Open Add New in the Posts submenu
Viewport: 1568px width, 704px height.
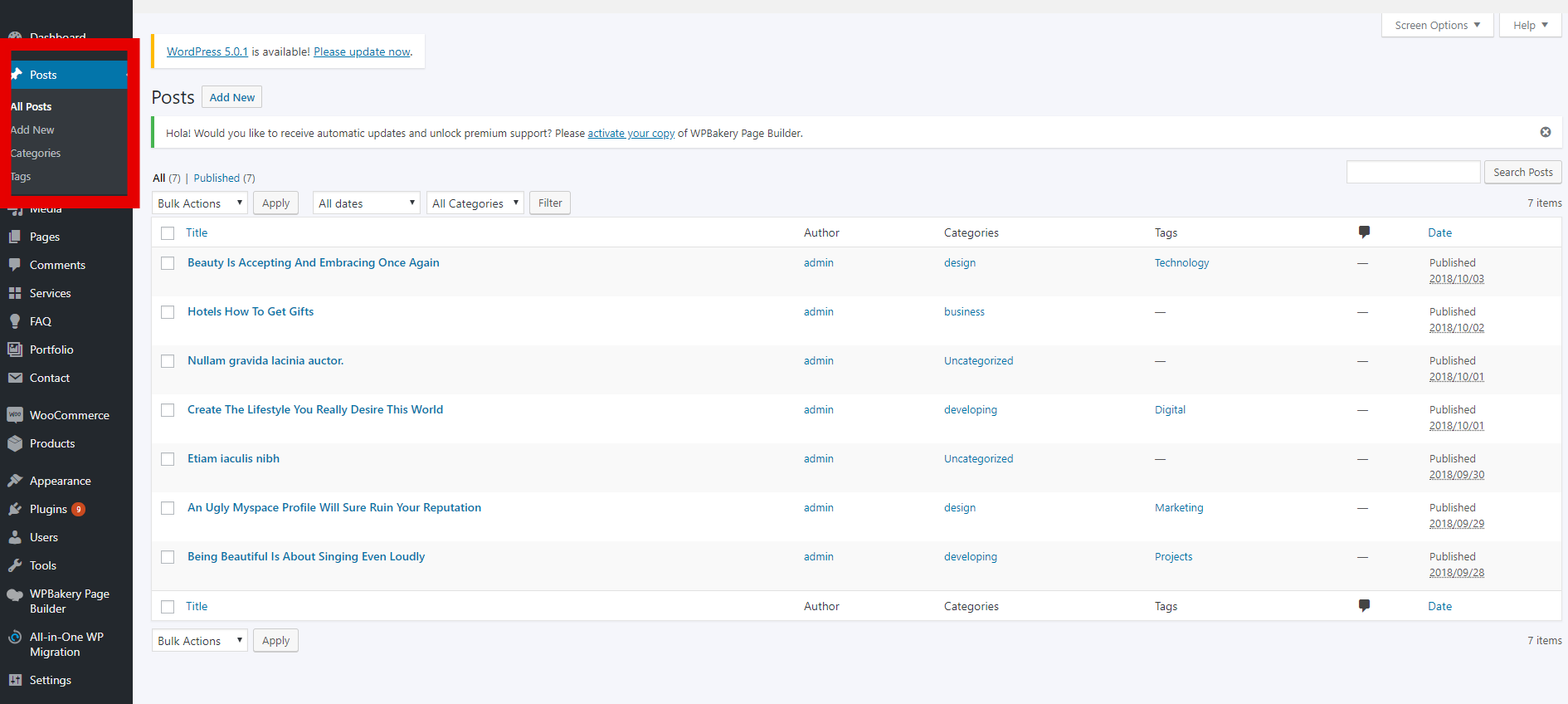click(x=32, y=130)
